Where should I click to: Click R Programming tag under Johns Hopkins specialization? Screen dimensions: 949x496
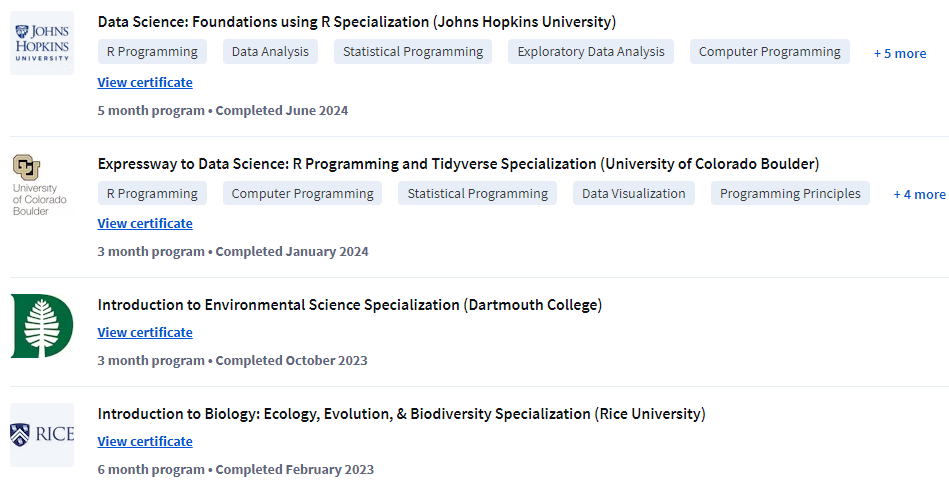point(152,52)
